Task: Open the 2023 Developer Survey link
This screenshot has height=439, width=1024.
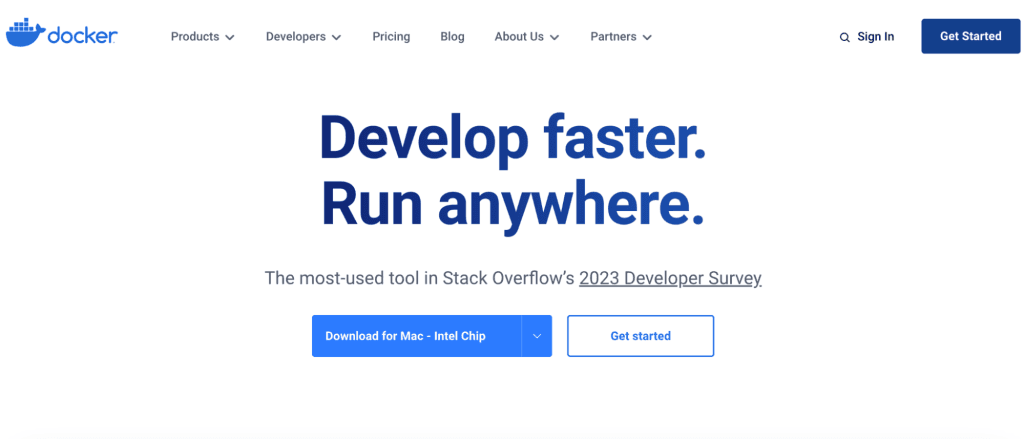Action: [670, 278]
